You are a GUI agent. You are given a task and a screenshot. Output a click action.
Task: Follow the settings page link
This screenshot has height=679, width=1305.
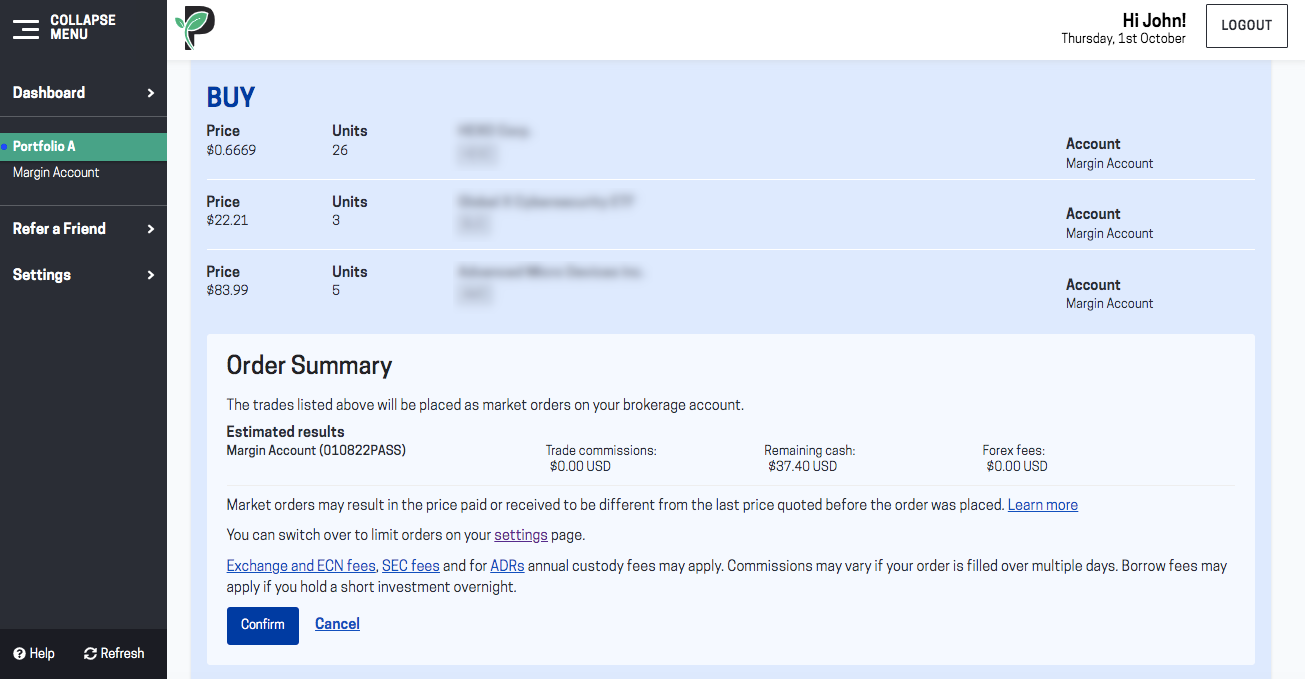tap(521, 535)
